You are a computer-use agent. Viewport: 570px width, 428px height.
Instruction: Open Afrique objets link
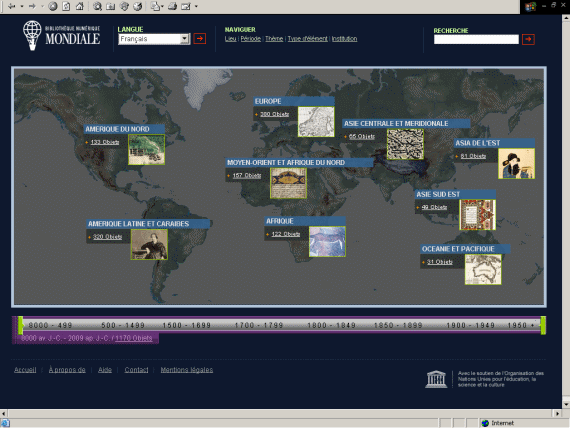coord(286,234)
